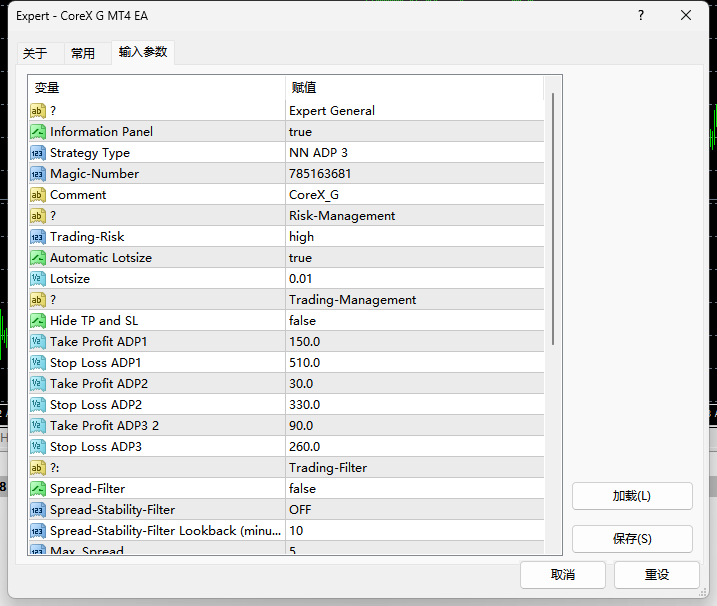Click the boolean icon beside Hide TP and SL
This screenshot has height=606, width=717.
[38, 321]
